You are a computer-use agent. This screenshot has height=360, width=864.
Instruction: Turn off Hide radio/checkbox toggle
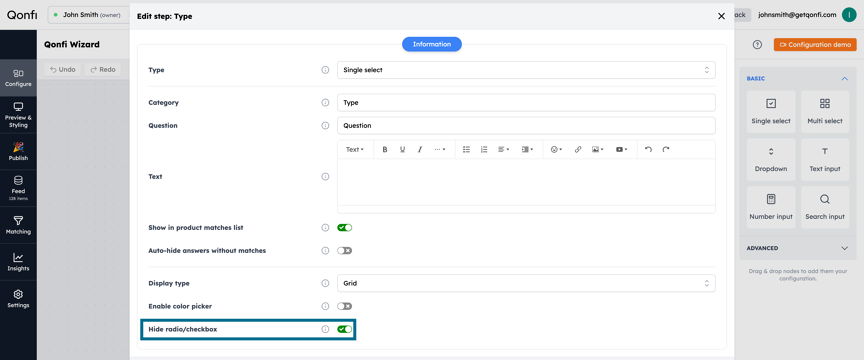click(x=344, y=329)
